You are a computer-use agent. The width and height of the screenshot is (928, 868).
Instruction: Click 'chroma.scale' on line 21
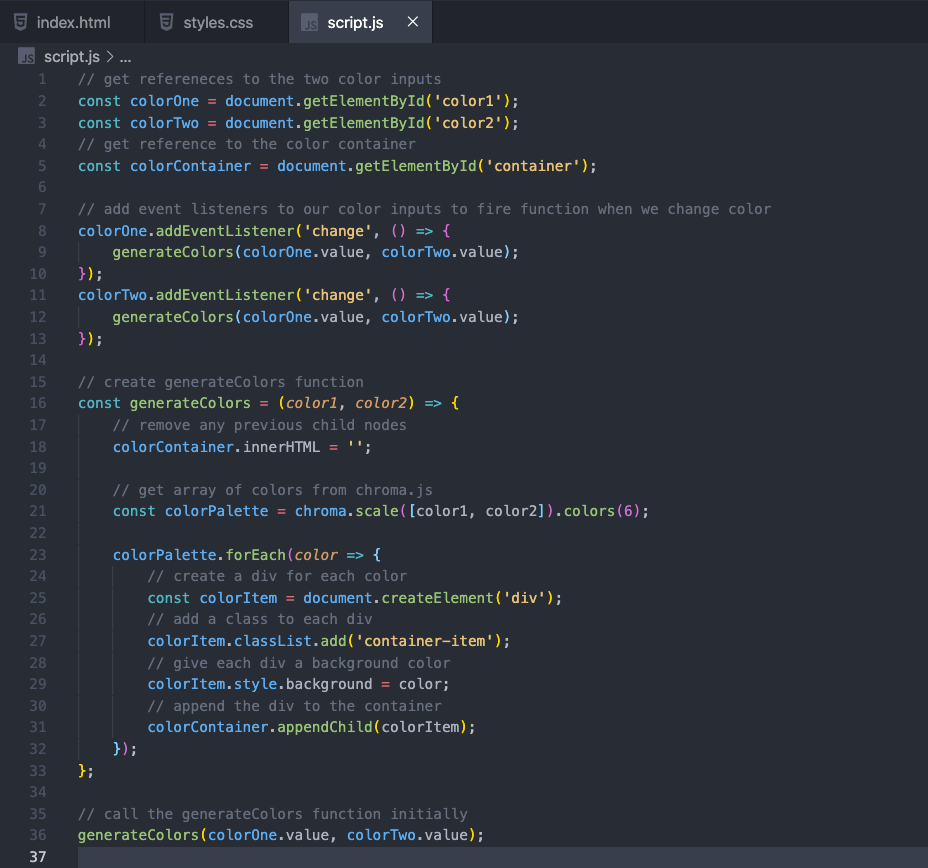(x=347, y=511)
